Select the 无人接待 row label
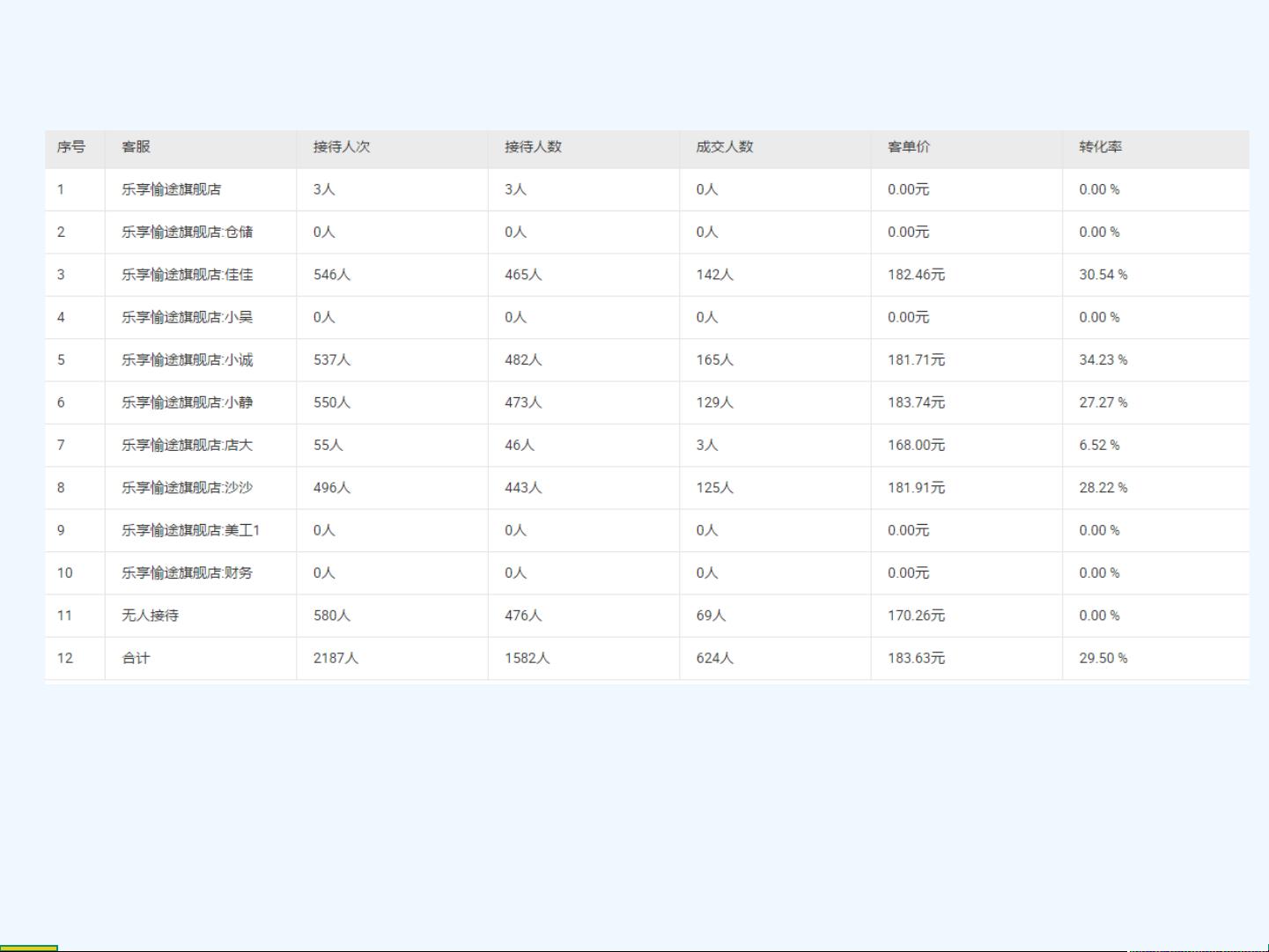The image size is (1269, 952). point(150,616)
